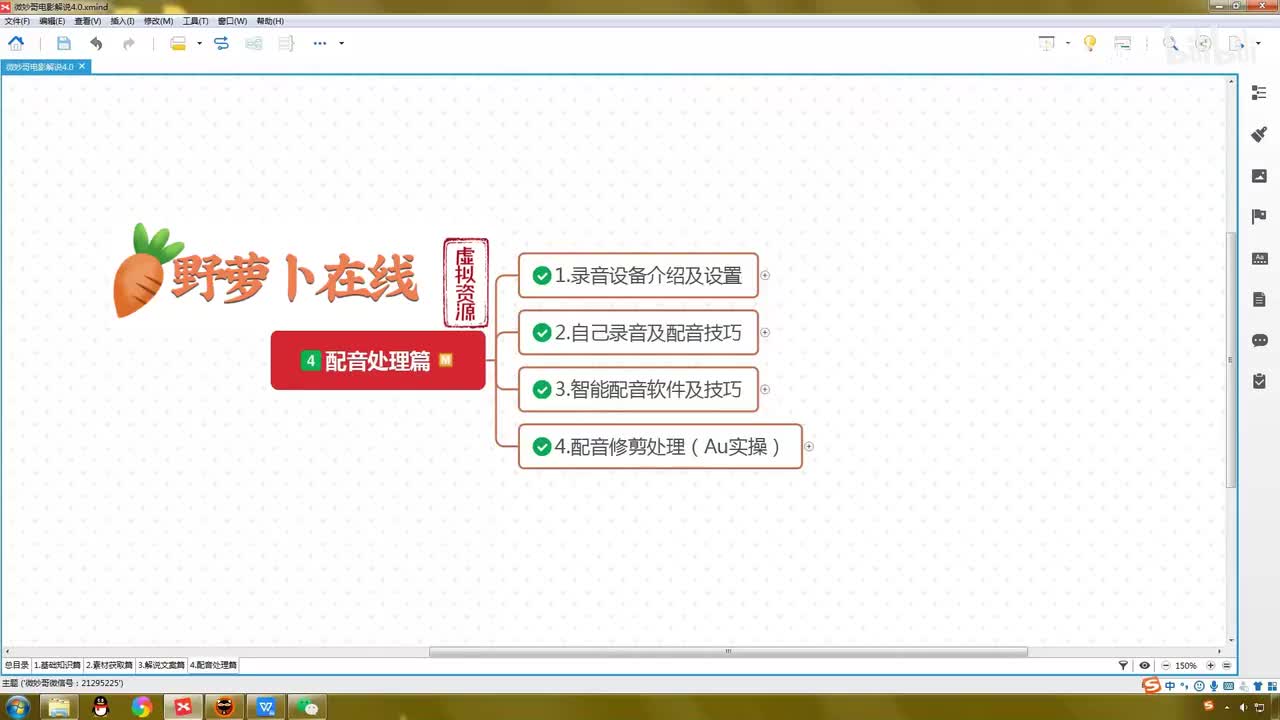Viewport: 1280px width, 720px height.
Task: Select the central topic 配音处理篇
Action: pyautogui.click(x=378, y=360)
